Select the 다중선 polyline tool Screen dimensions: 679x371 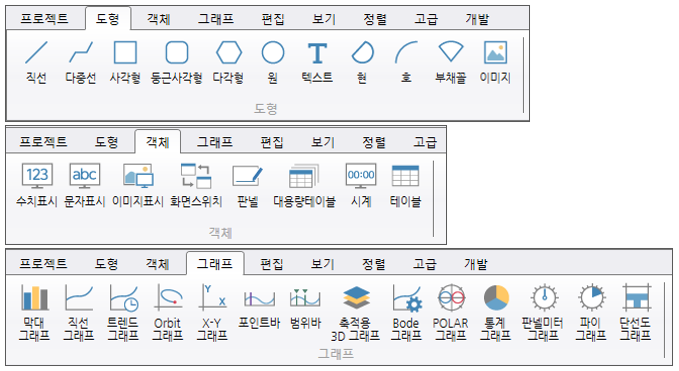81,62
